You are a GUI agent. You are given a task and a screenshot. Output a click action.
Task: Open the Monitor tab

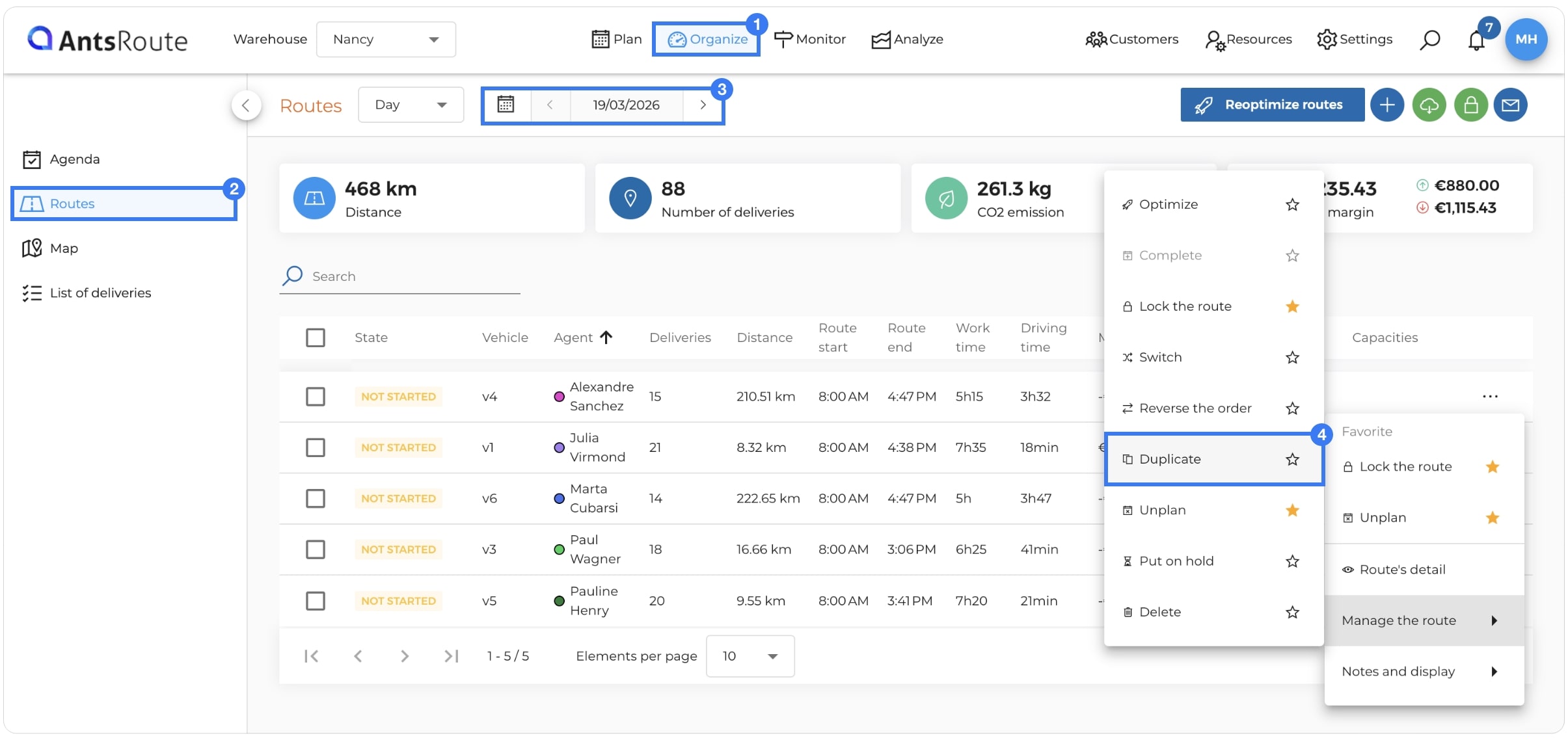point(810,39)
